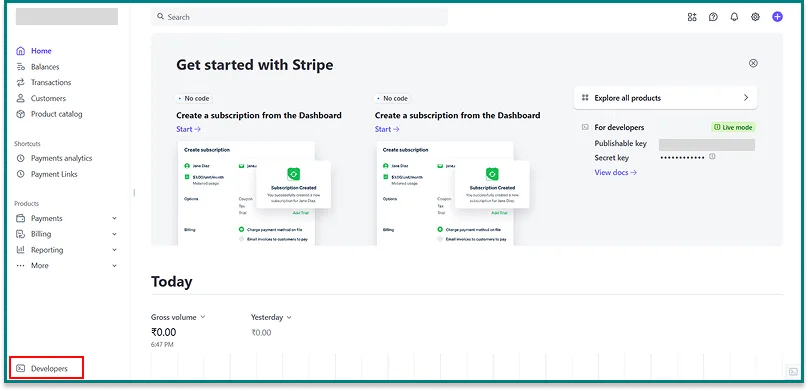This screenshot has height=391, width=808.
Task: Click the Billing icon in sidebar
Action: coord(21,234)
